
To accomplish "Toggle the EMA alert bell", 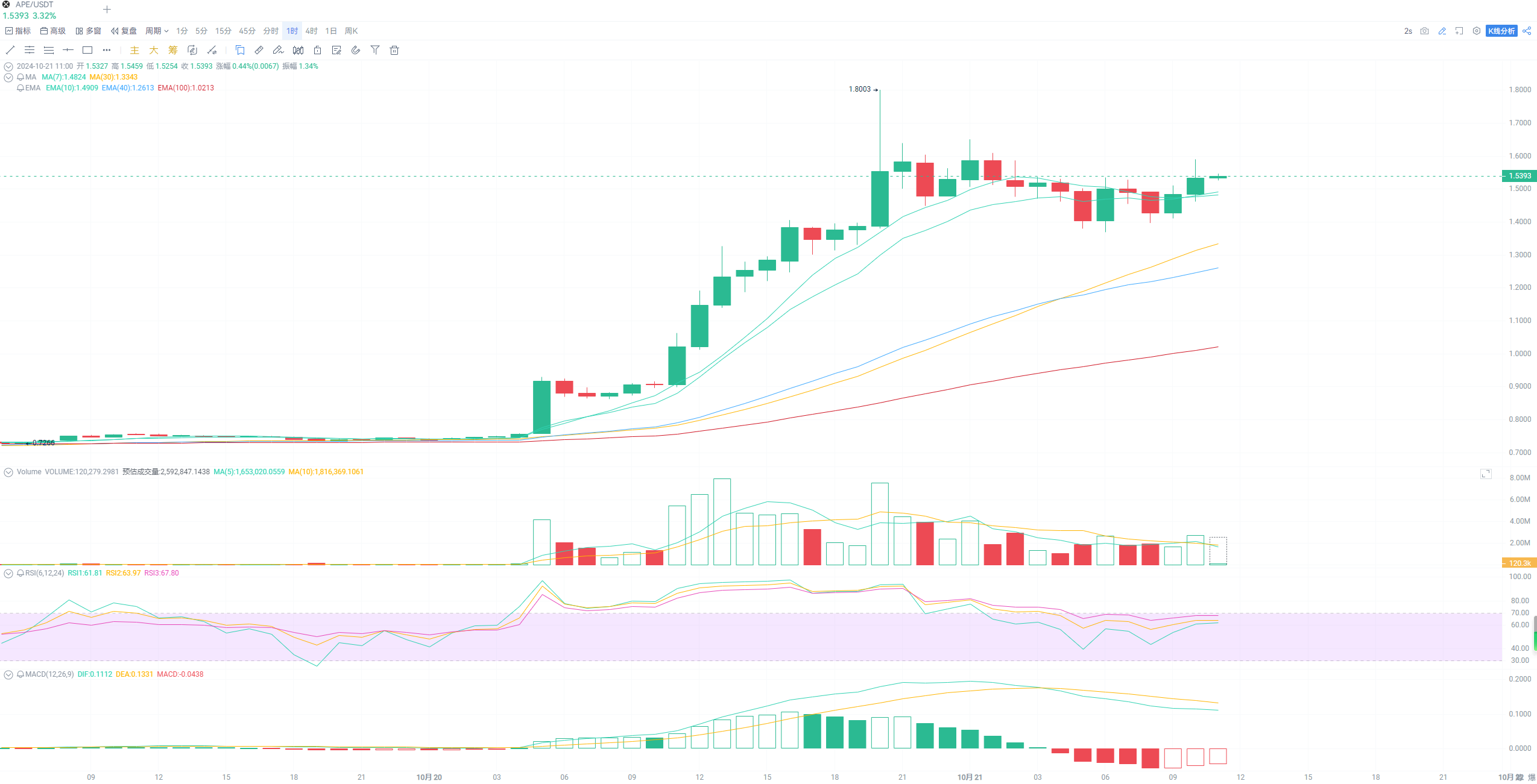I will pos(21,88).
